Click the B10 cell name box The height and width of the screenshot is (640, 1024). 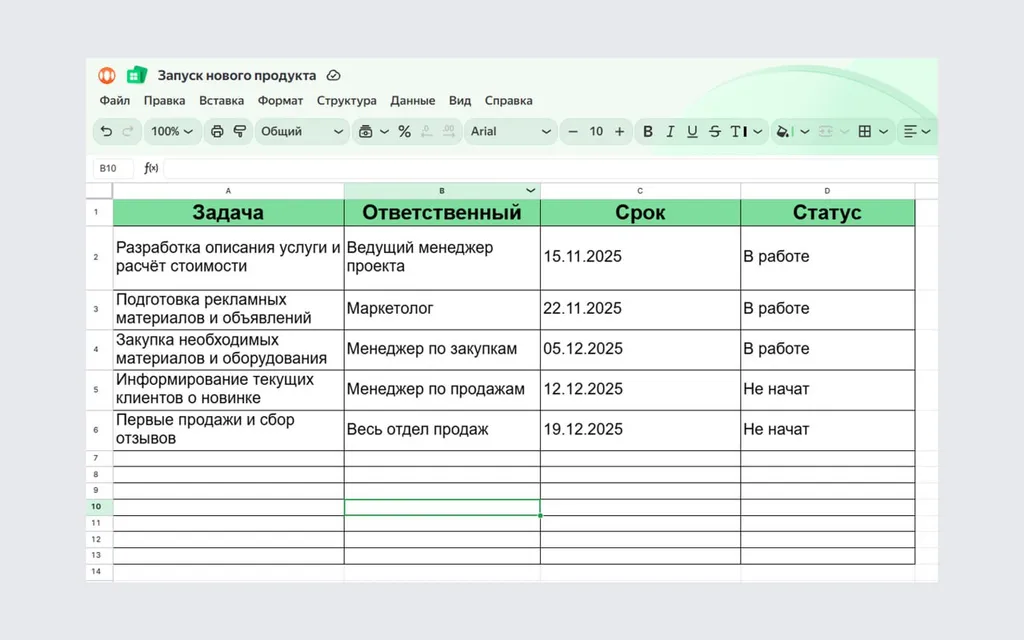click(x=113, y=168)
